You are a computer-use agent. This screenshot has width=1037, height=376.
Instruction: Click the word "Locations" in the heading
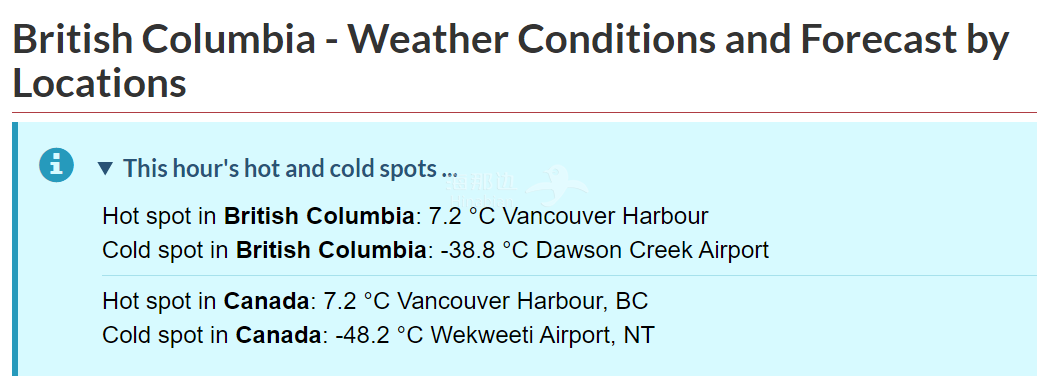99,84
